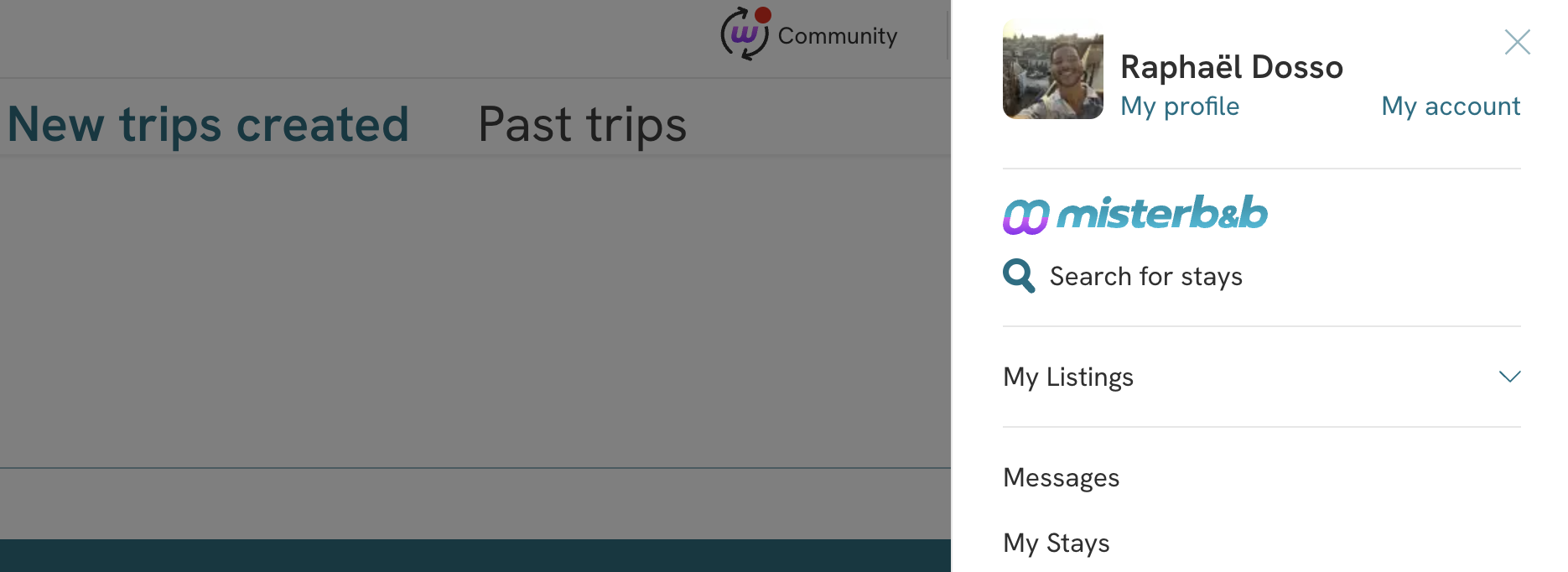Image resolution: width=1568 pixels, height=572 pixels.
Task: Click the Community text label
Action: (837, 36)
